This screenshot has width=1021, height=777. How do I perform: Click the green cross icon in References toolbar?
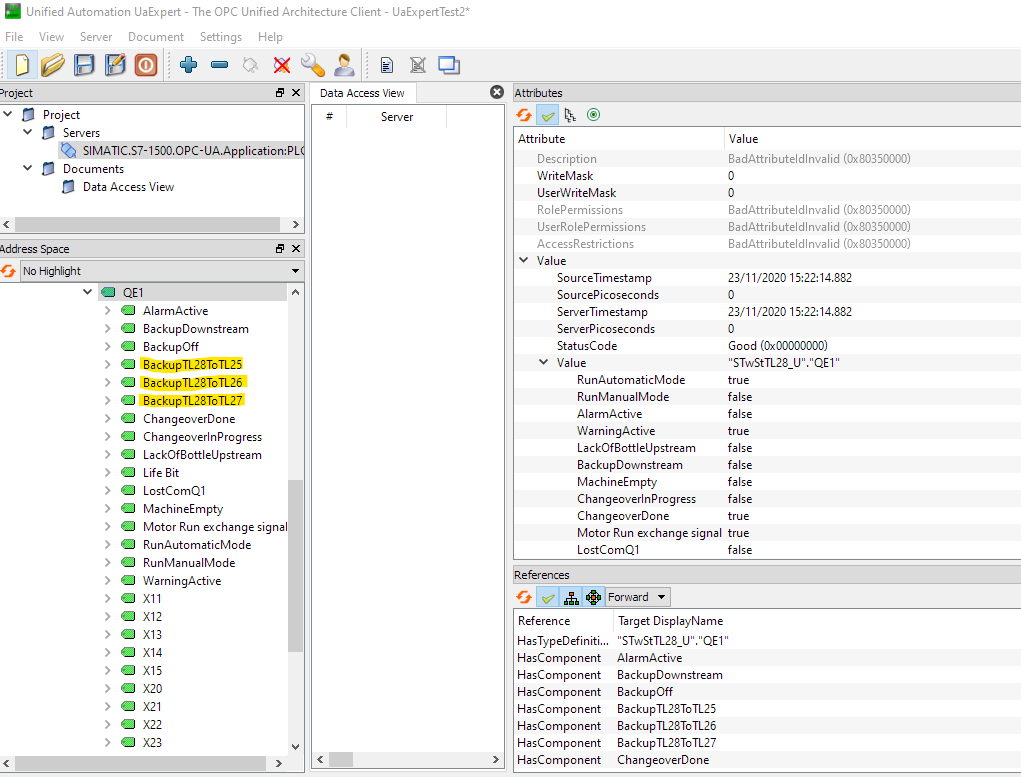click(x=593, y=597)
